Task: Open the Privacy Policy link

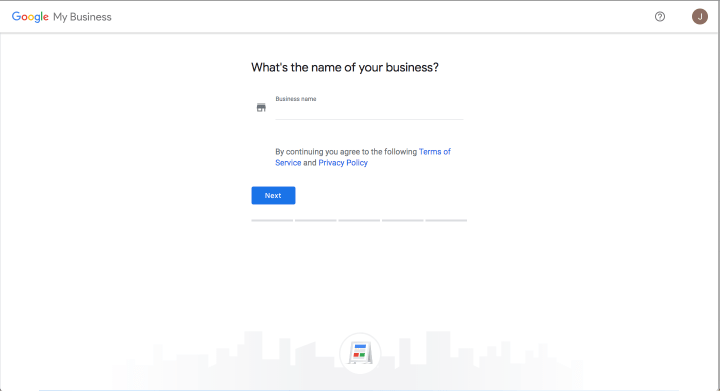Action: coord(343,163)
